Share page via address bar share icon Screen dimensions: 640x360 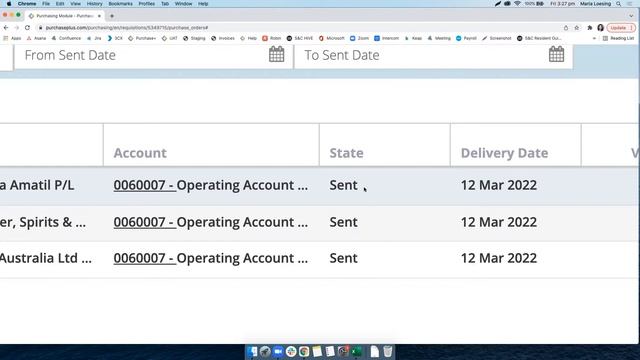click(x=566, y=28)
